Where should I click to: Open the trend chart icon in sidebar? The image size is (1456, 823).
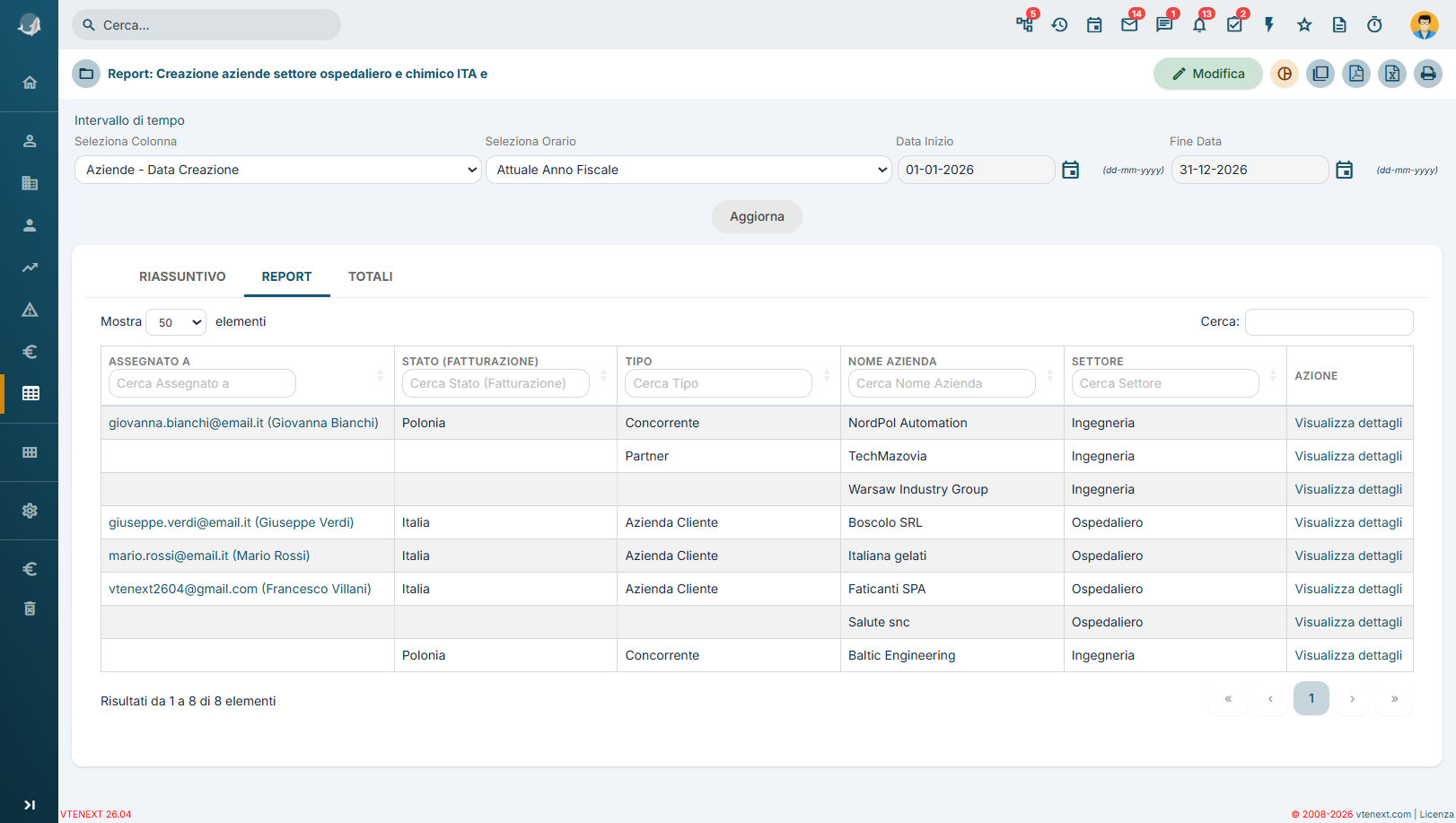[x=30, y=267]
